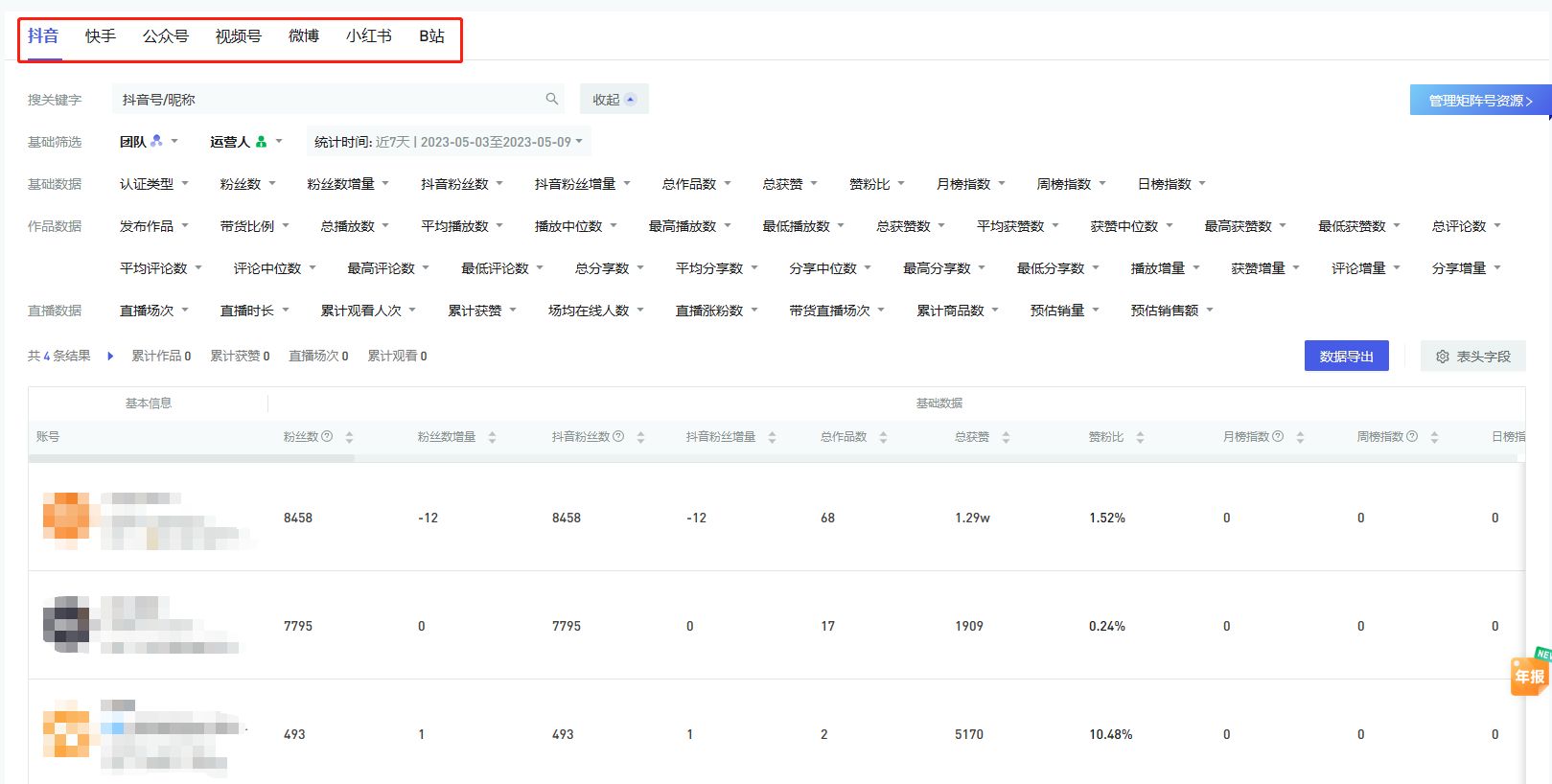Click help icon beside 抖音粉丝数 column header
The height and width of the screenshot is (784, 1552).
point(618,436)
